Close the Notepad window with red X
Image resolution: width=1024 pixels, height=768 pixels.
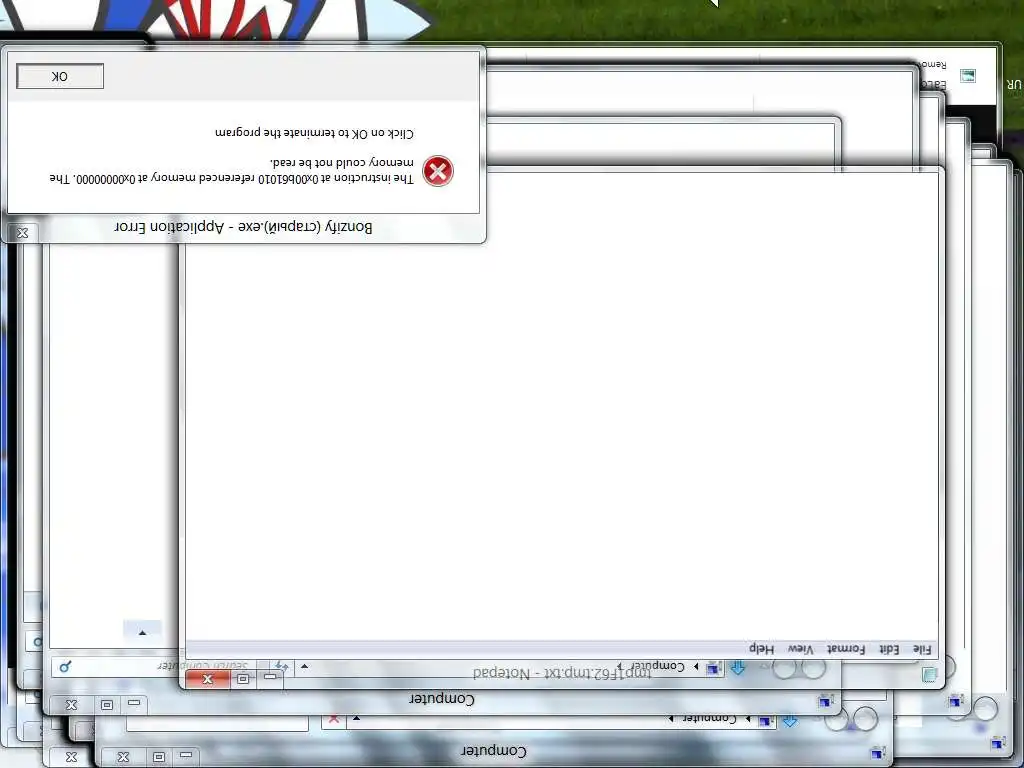point(208,679)
